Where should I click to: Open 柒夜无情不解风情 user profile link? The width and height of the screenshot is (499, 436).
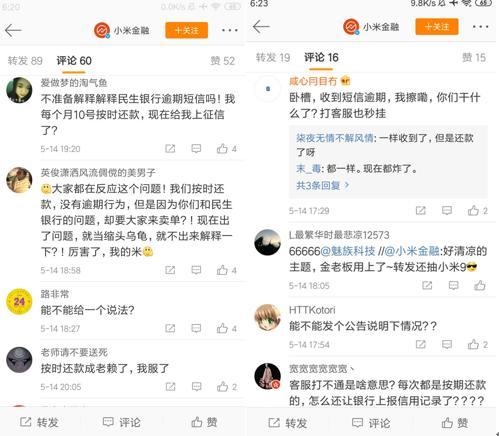pyautogui.click(x=335, y=138)
